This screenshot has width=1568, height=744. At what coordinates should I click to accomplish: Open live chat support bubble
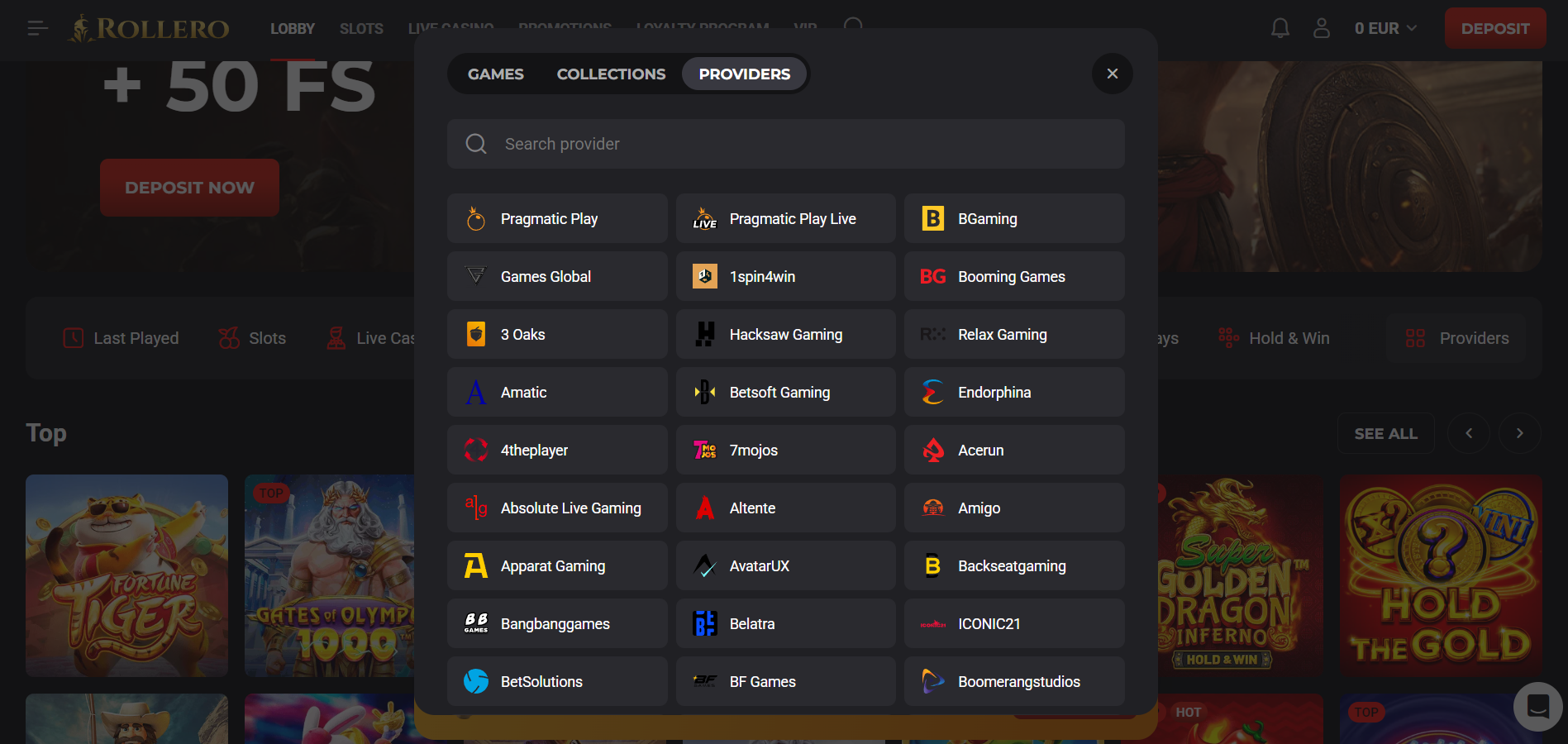(x=1537, y=707)
